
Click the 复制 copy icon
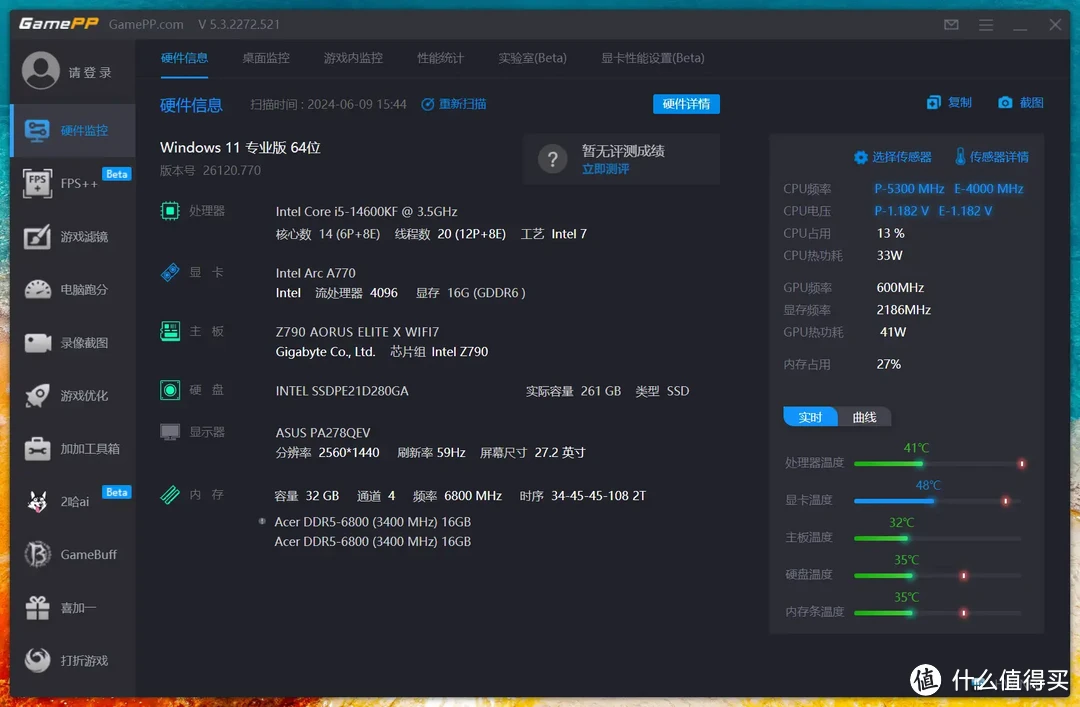933,103
